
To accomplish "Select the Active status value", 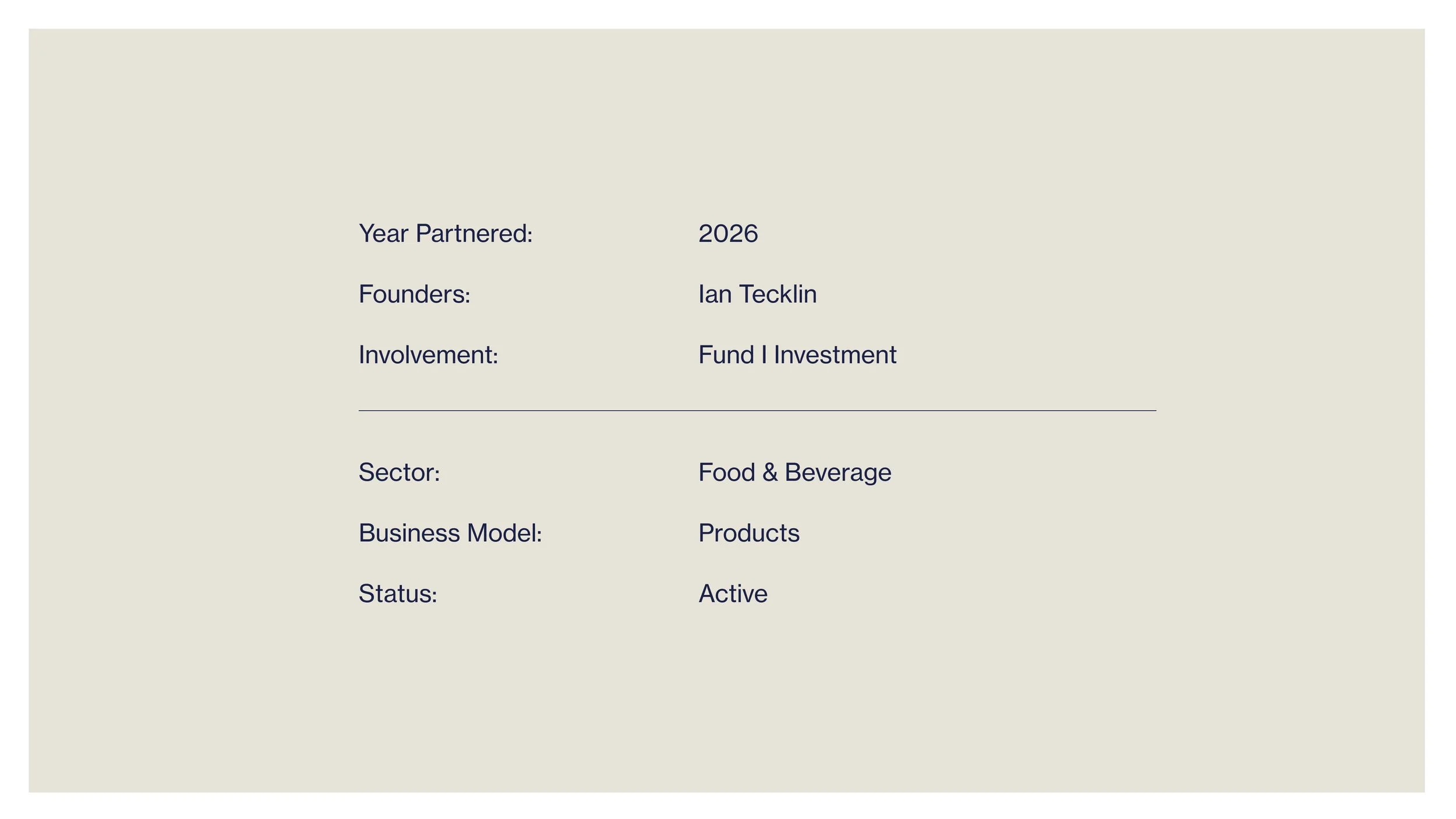I will 733,594.
